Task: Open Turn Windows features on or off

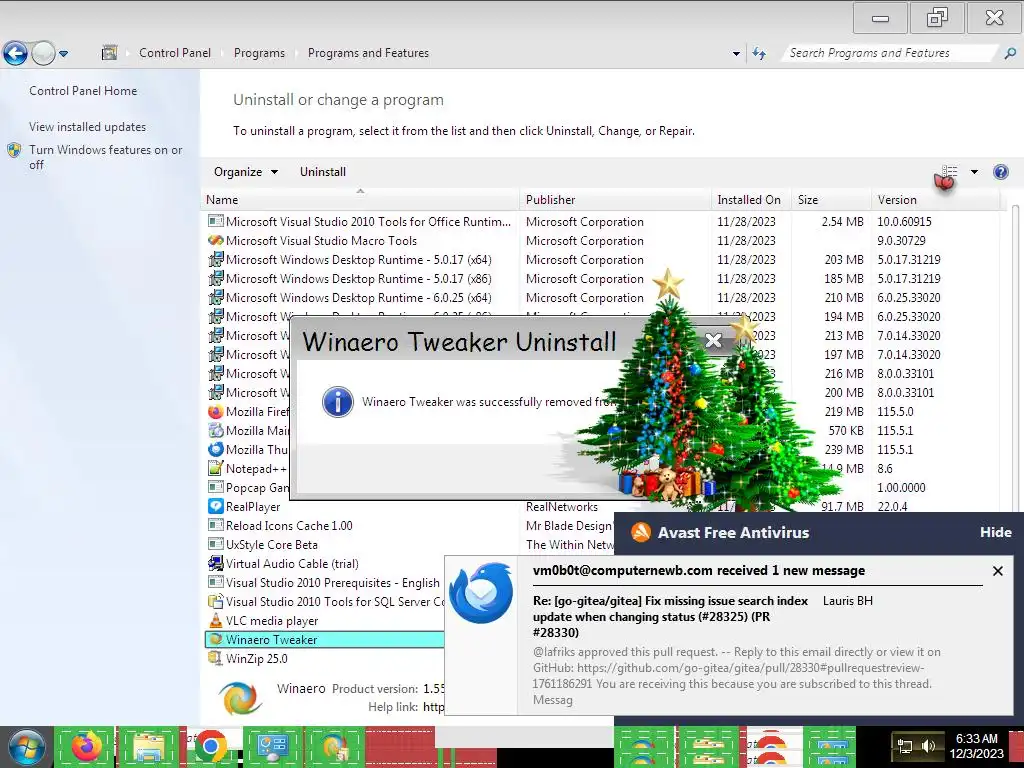Action: (106, 157)
